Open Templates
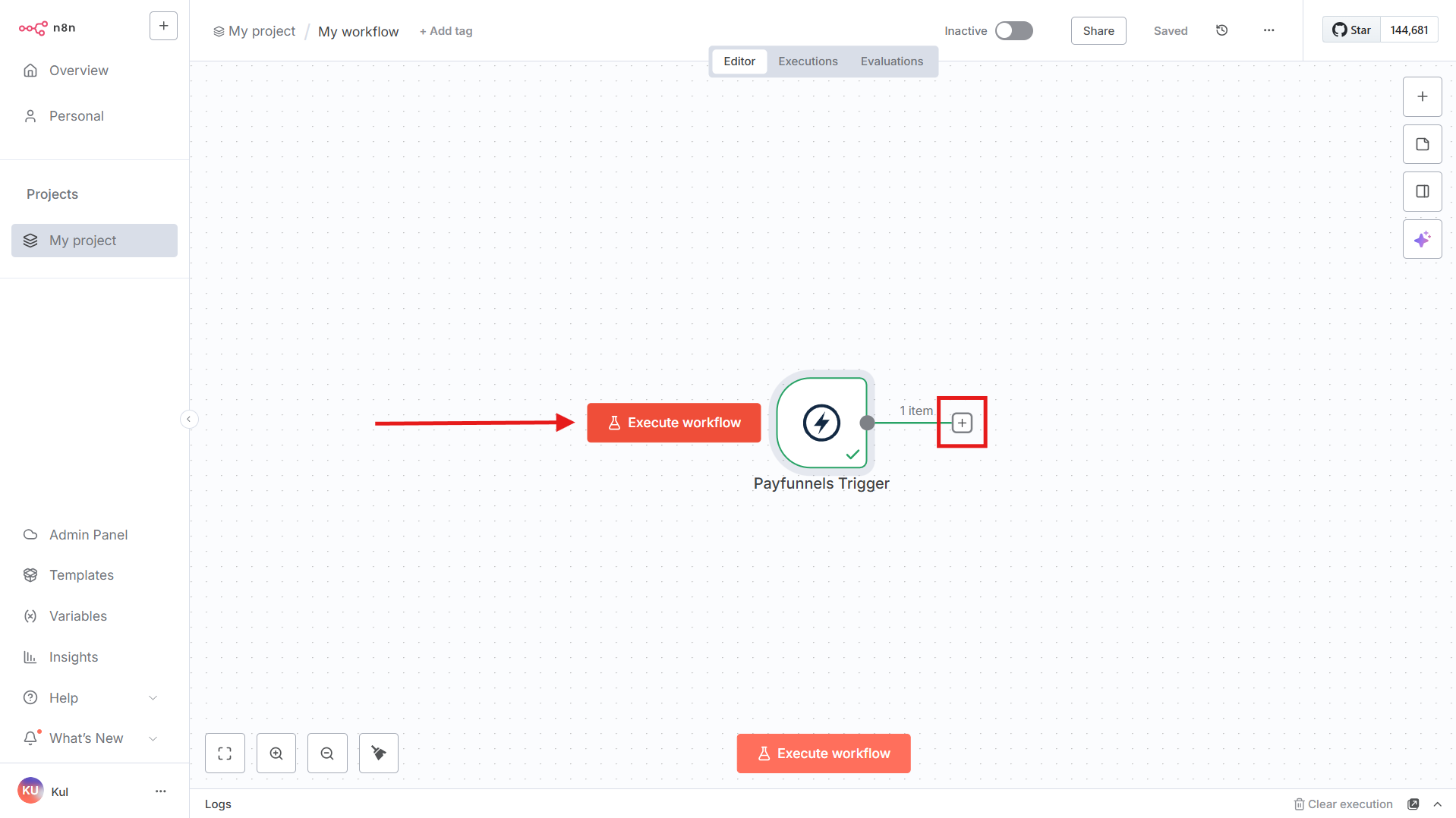 94,575
